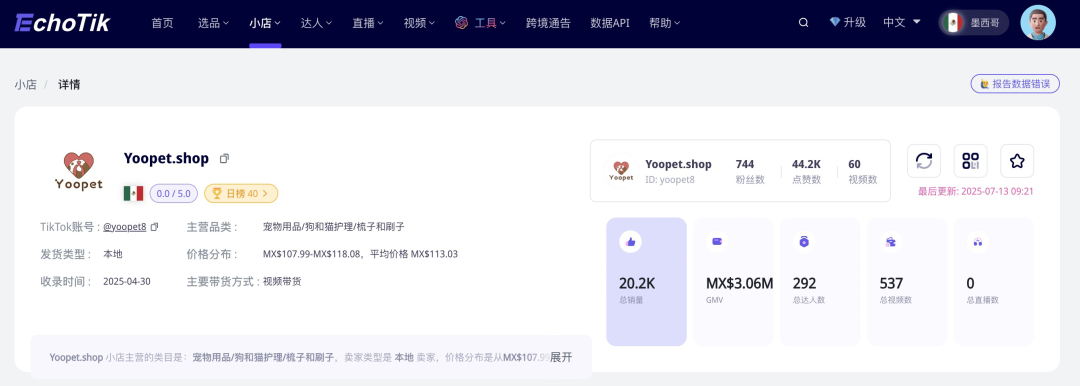Click the 0.0 / 5.0 rating badge
The height and width of the screenshot is (386, 1080).
[174, 193]
